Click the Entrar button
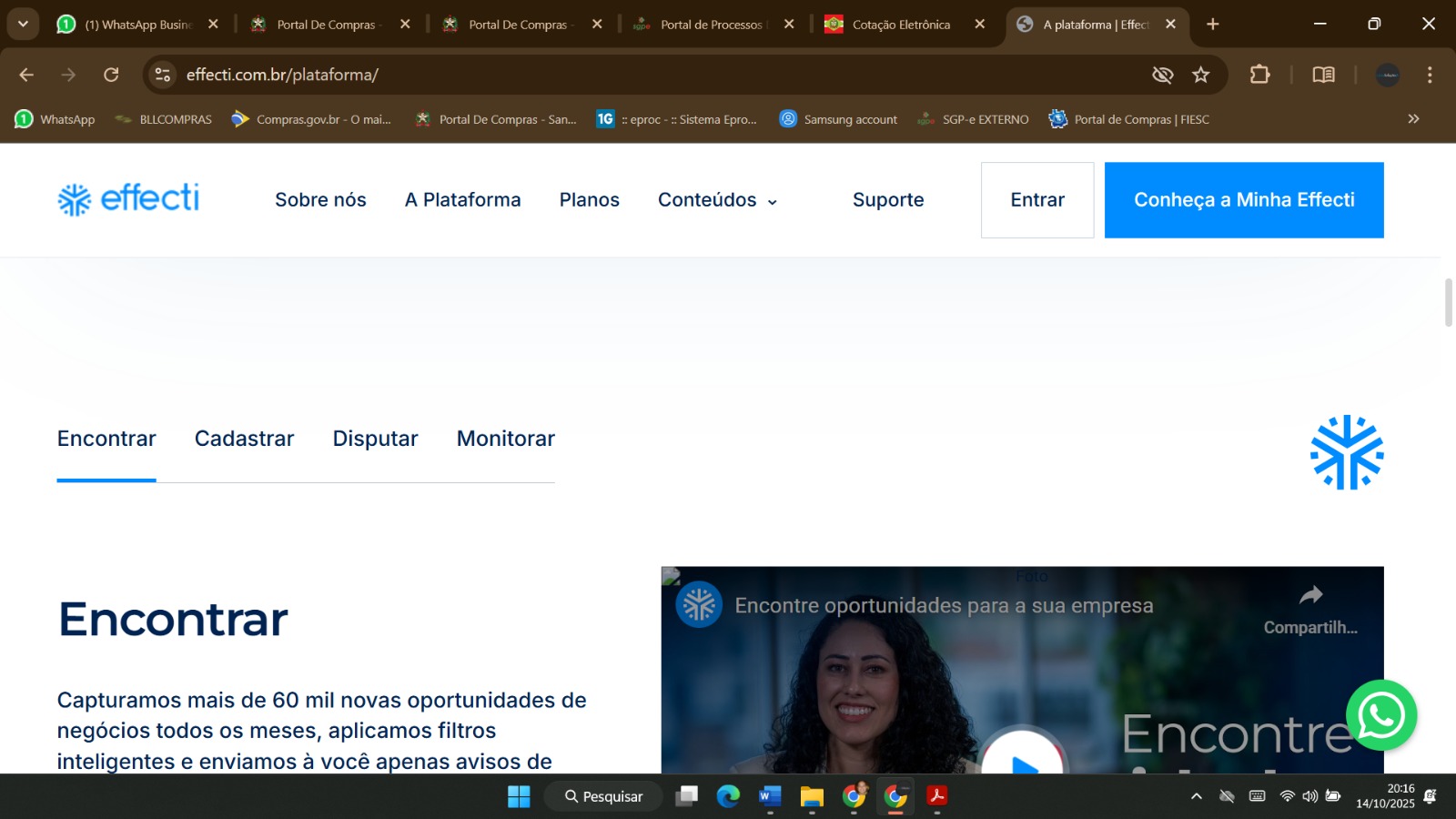This screenshot has height=819, width=1456. point(1036,200)
